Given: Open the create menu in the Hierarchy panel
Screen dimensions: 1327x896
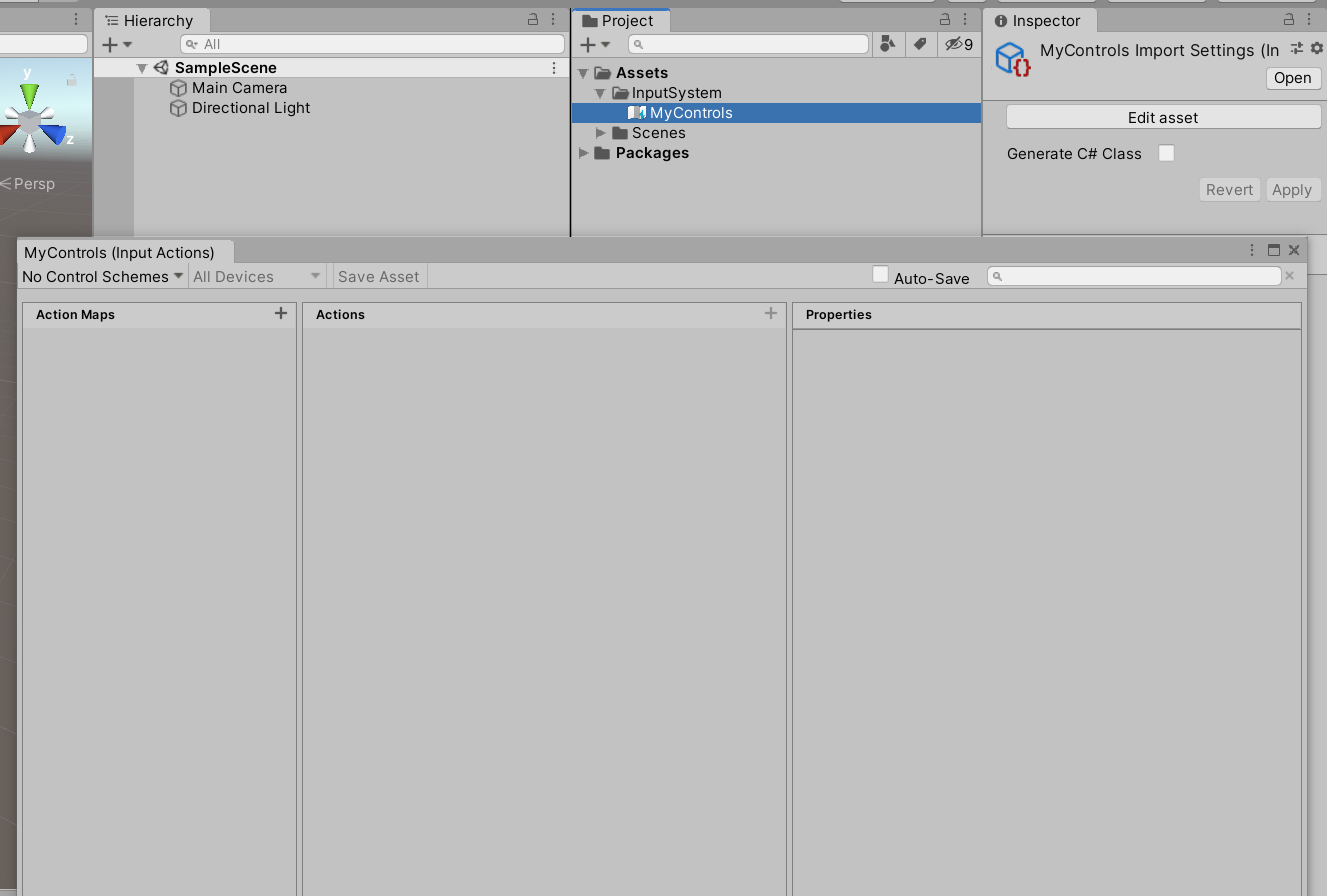Looking at the screenshot, I should pyautogui.click(x=113, y=44).
